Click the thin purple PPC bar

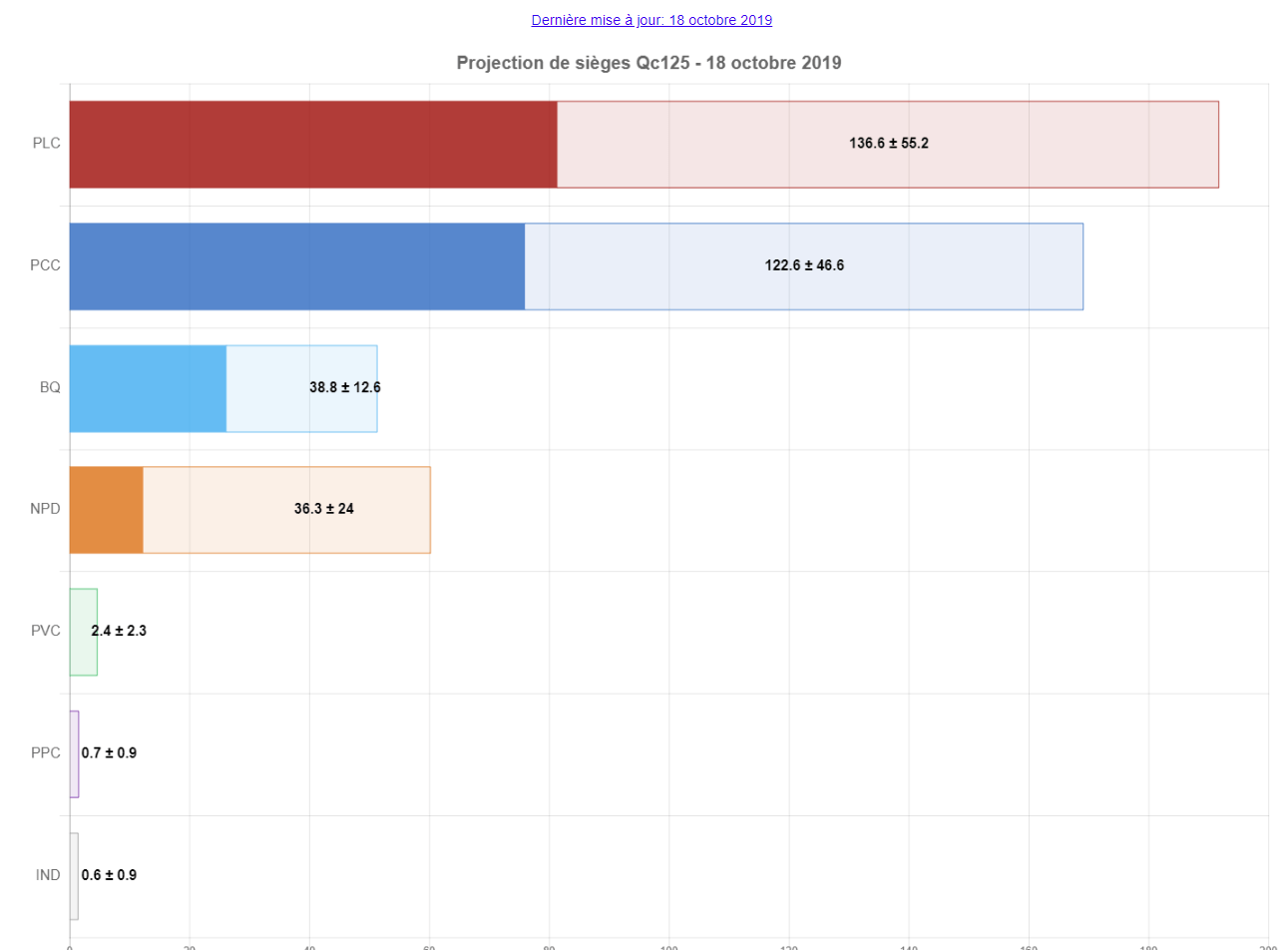pyautogui.click(x=74, y=754)
